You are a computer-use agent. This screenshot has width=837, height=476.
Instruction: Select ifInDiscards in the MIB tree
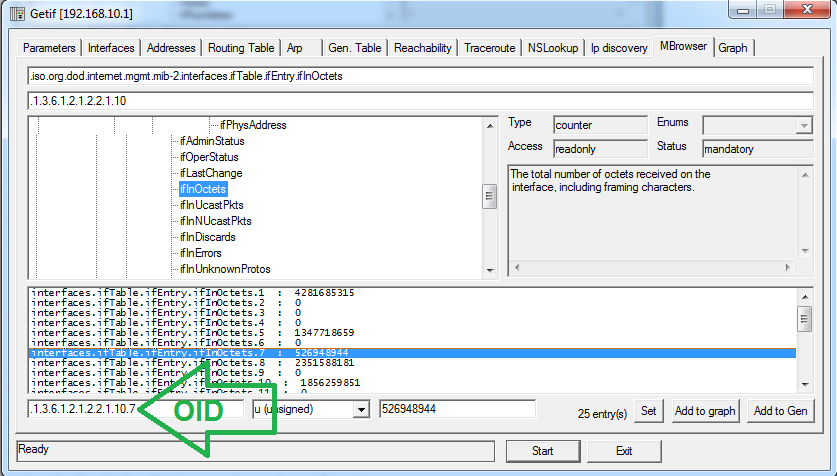click(207, 237)
